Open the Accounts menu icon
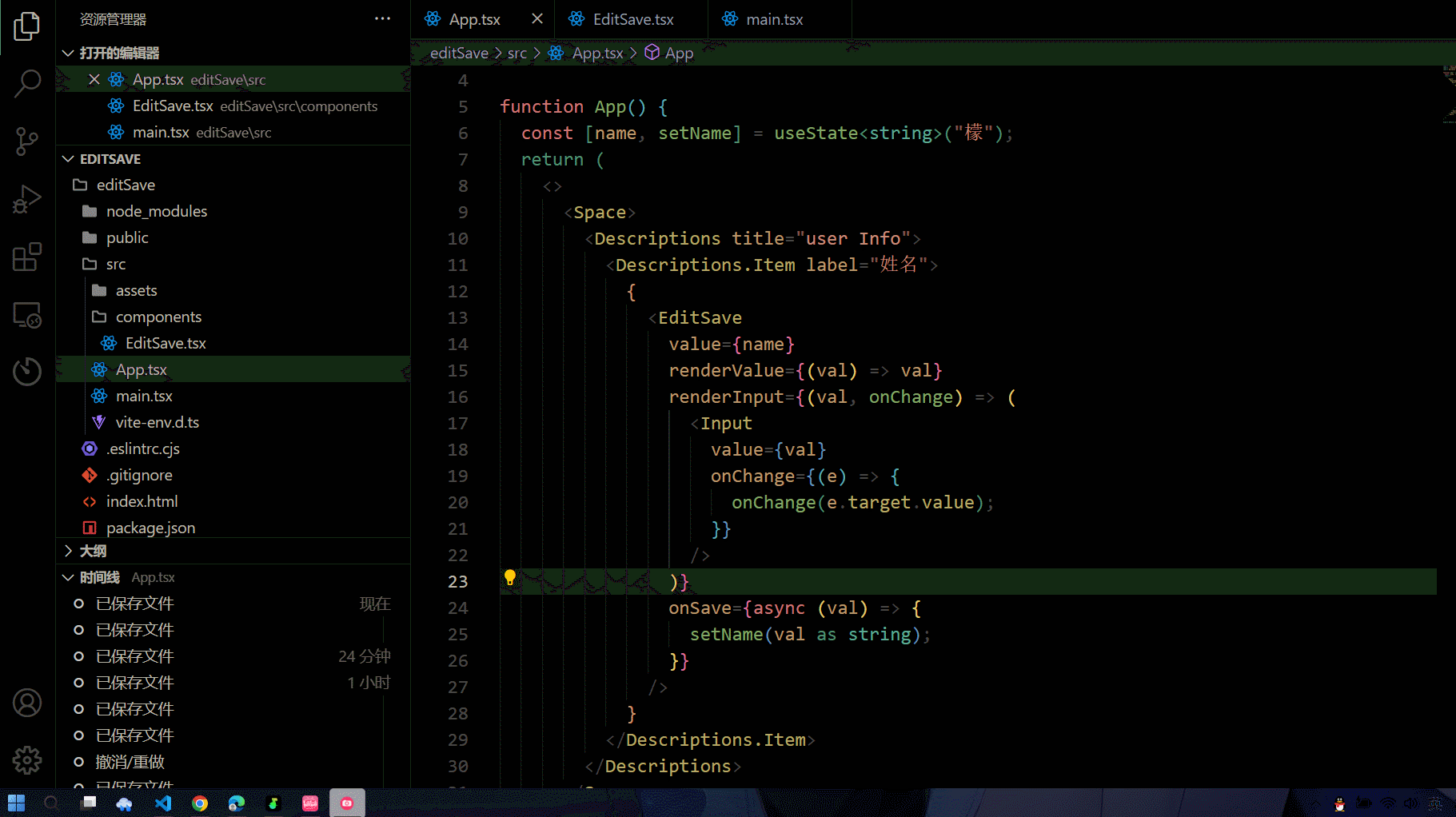 coord(27,703)
